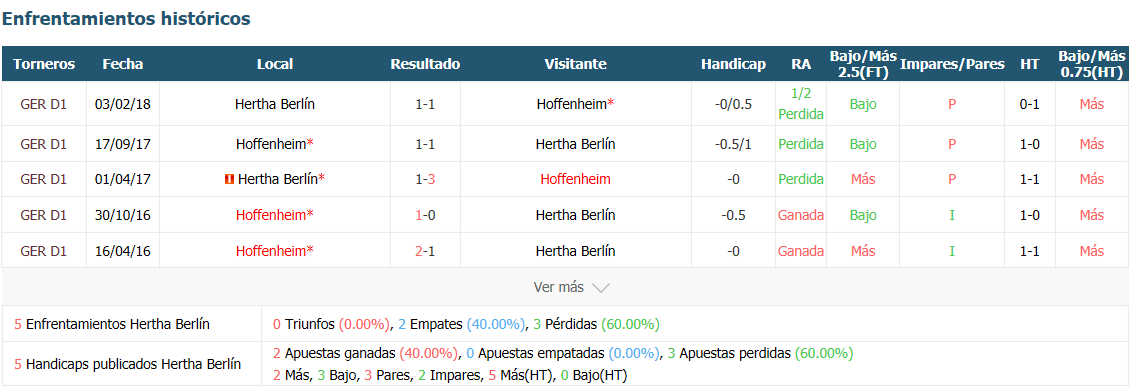The image size is (1135, 388).
Task: Click the Ver más link text
Action: tap(558, 287)
